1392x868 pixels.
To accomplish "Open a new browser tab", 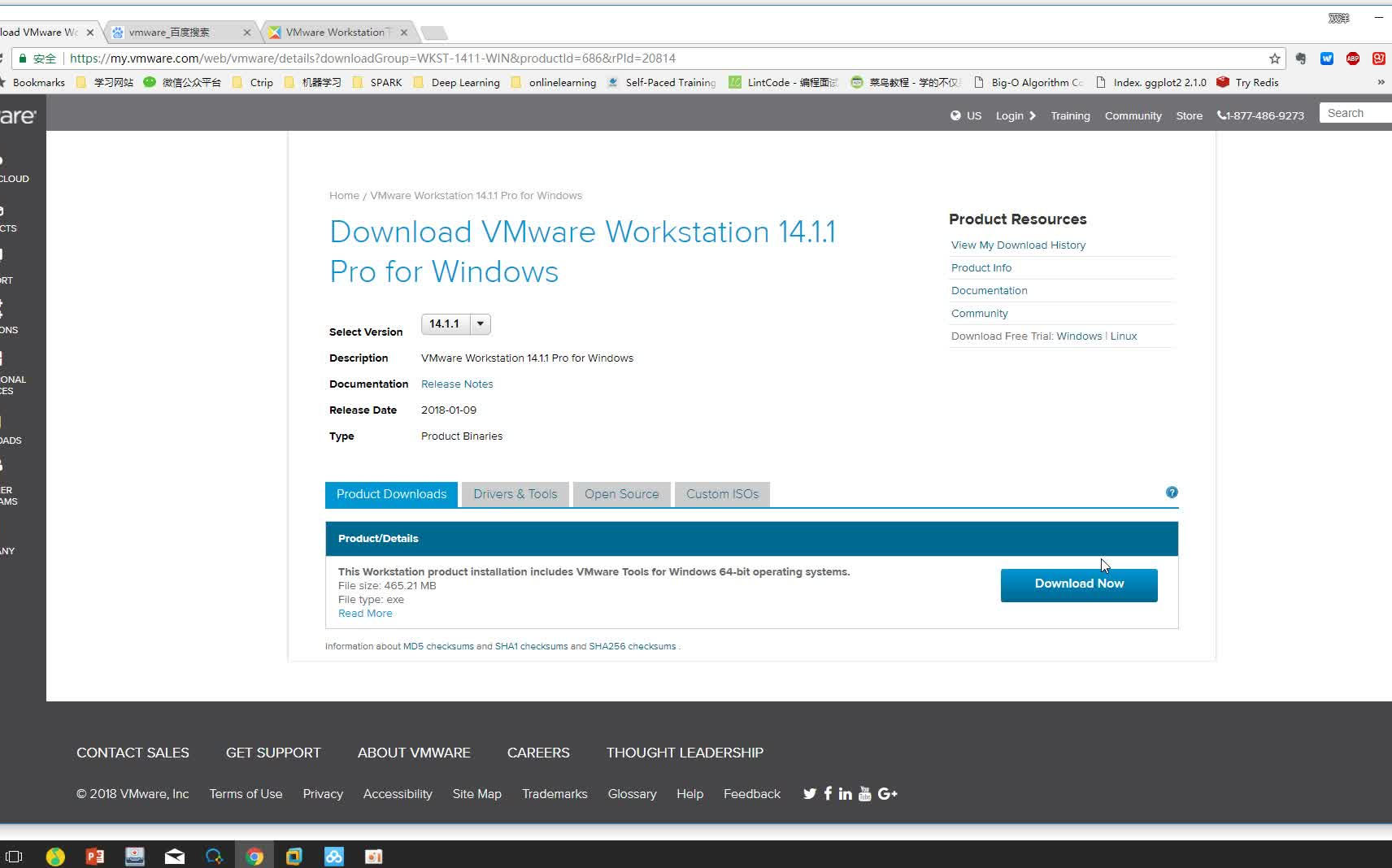I will point(435,33).
